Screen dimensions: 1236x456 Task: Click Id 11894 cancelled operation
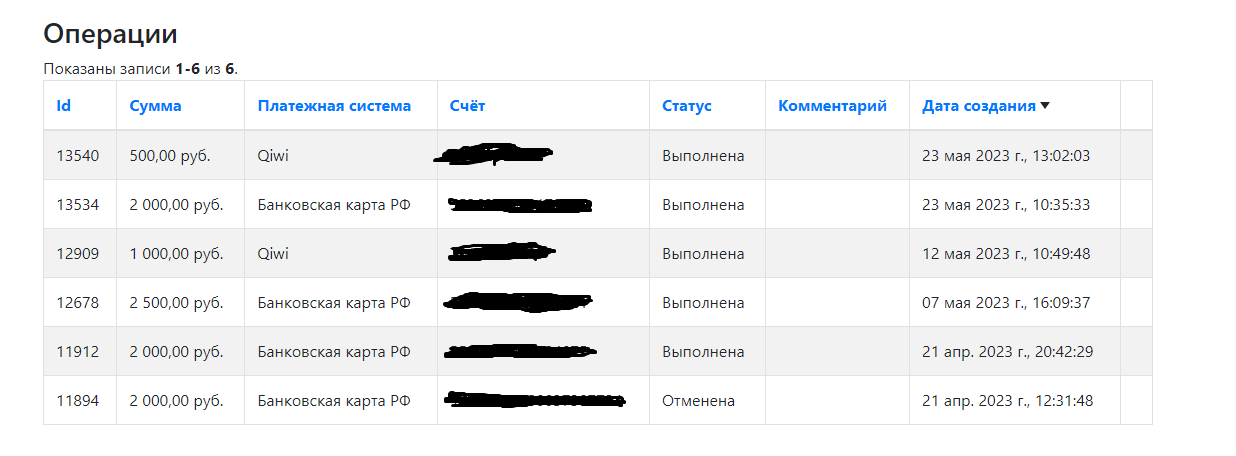pos(78,401)
